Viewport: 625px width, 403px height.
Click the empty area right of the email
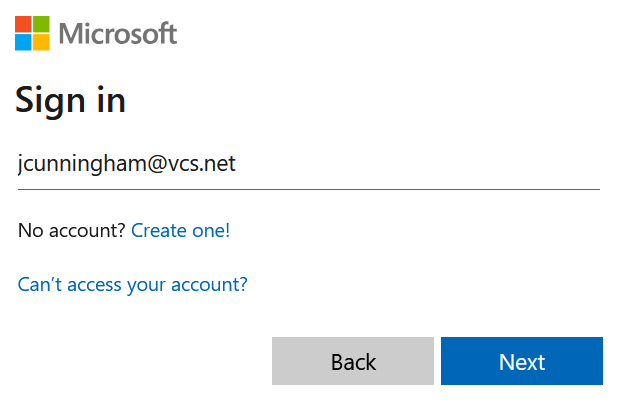[420, 164]
